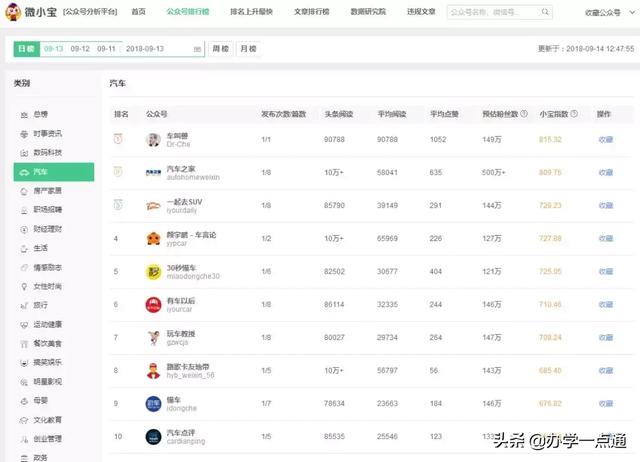Select the 女性时尚 category icon

coord(24,287)
